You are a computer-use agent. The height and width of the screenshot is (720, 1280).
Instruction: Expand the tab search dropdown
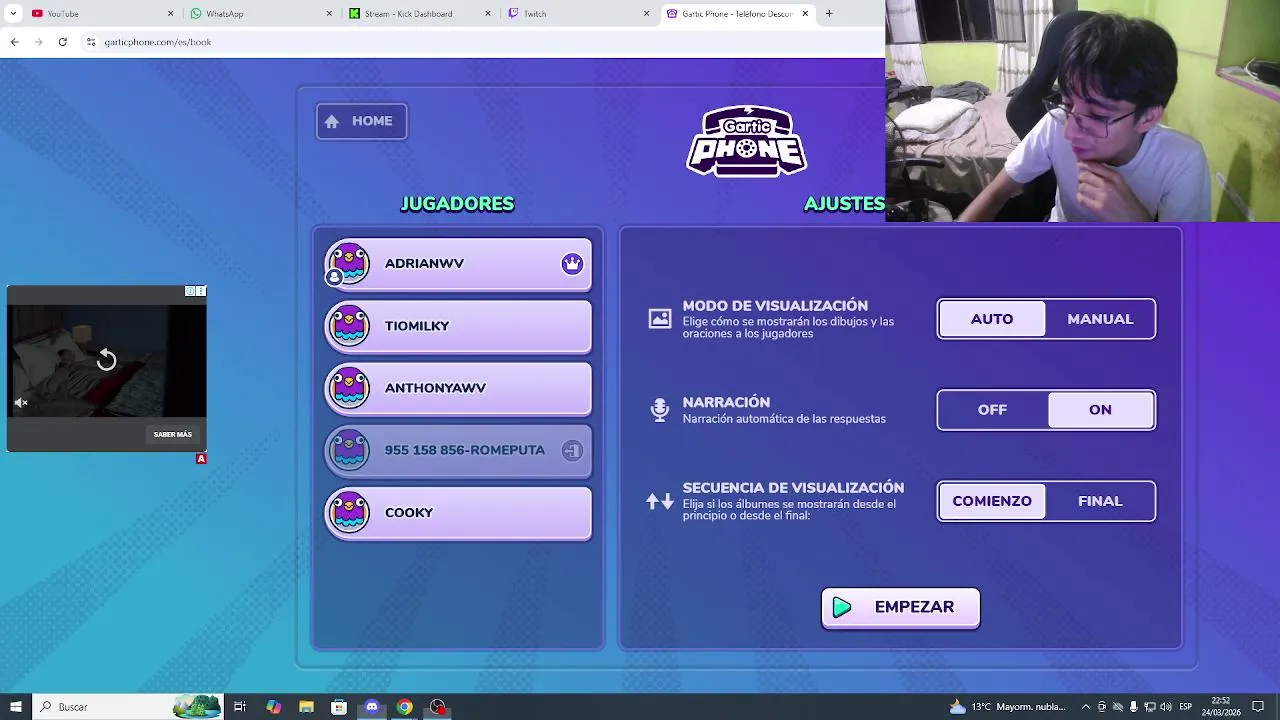(x=12, y=14)
